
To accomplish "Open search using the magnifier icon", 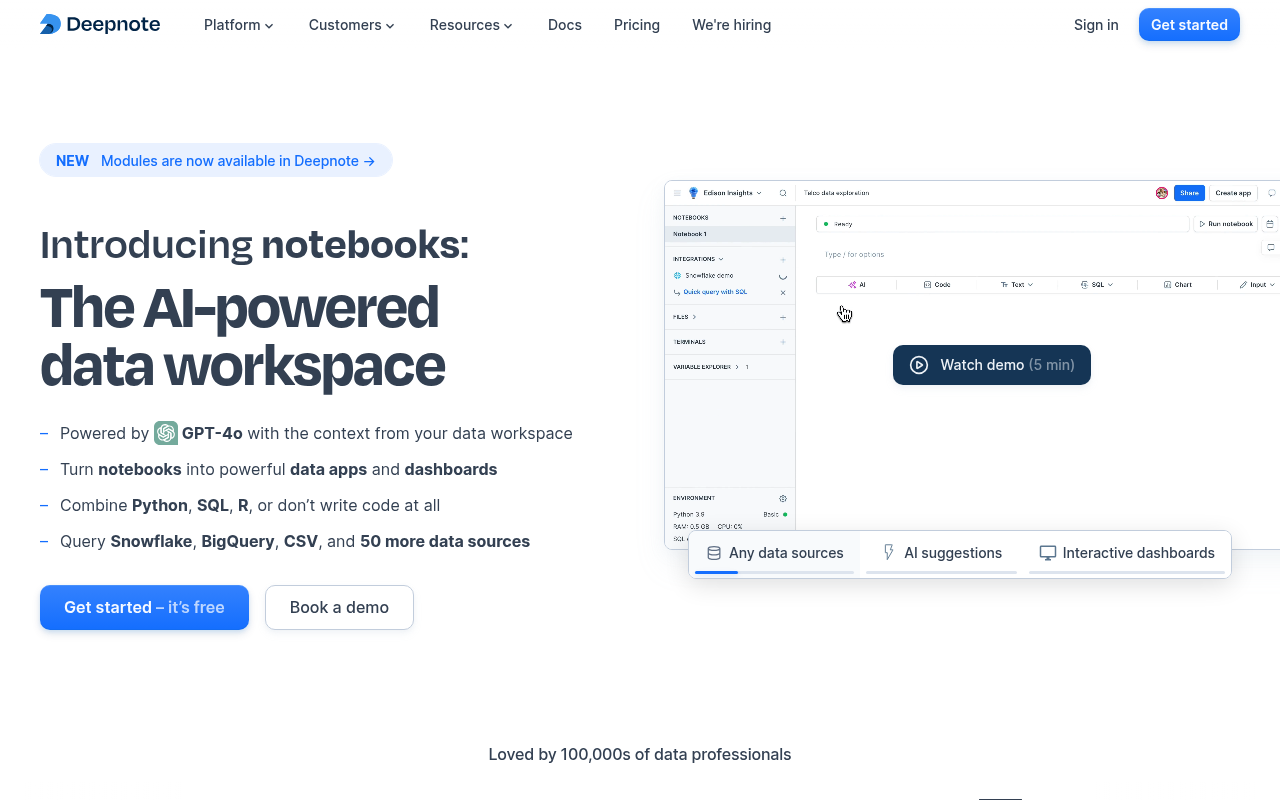I will coord(782,193).
